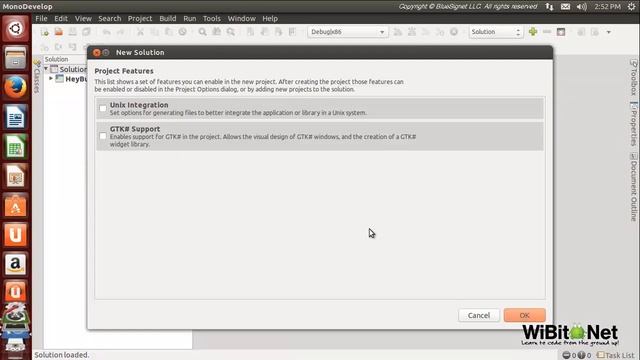Click the Cancel button
This screenshot has height=360, width=640.
[x=479, y=315]
